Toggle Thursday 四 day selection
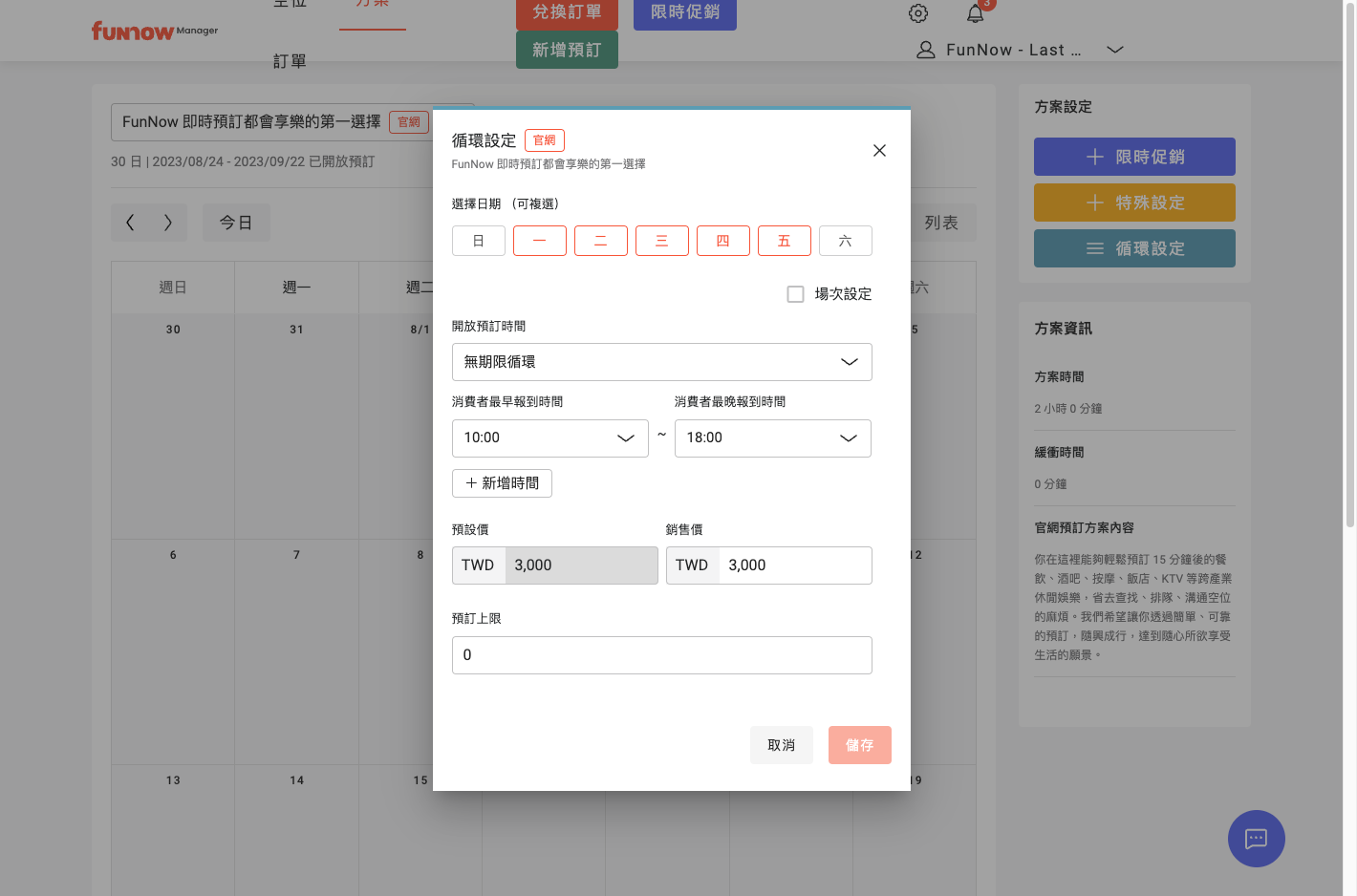This screenshot has height=896, width=1357. 723,241
